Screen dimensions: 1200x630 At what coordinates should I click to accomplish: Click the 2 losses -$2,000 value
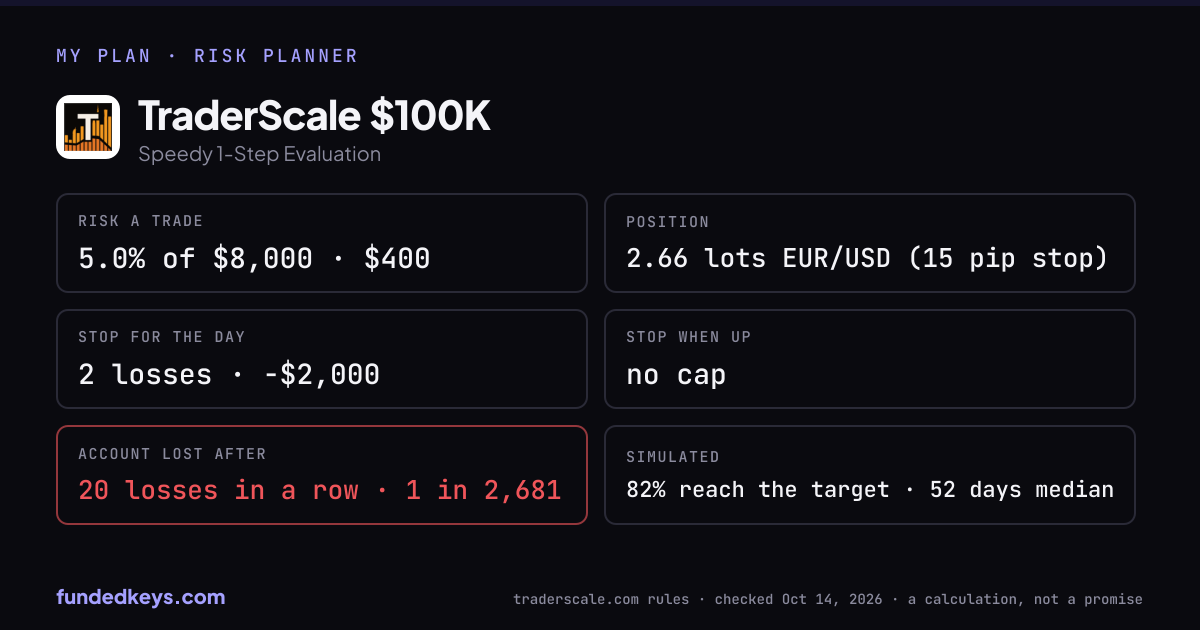(229, 375)
